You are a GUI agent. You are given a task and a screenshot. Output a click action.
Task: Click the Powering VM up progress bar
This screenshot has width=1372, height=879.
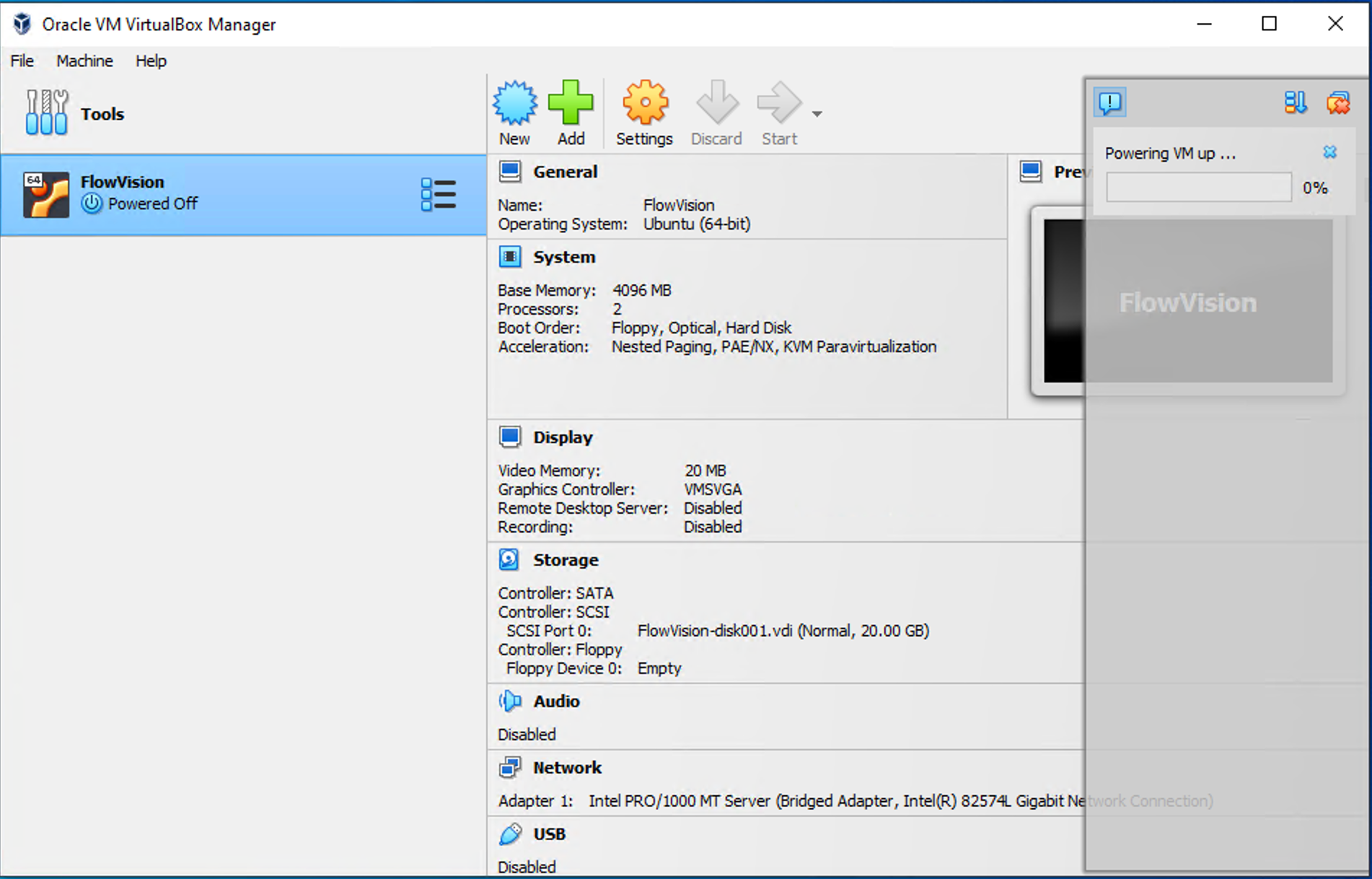pyautogui.click(x=1199, y=188)
